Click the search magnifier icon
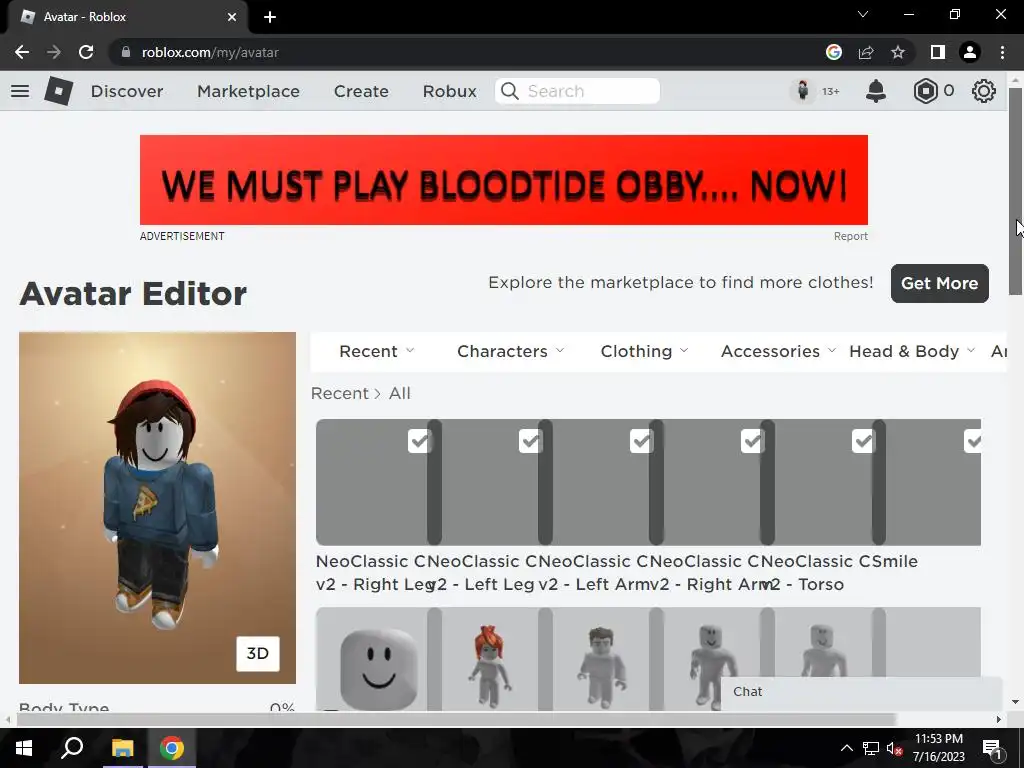This screenshot has width=1024, height=768. click(x=509, y=91)
